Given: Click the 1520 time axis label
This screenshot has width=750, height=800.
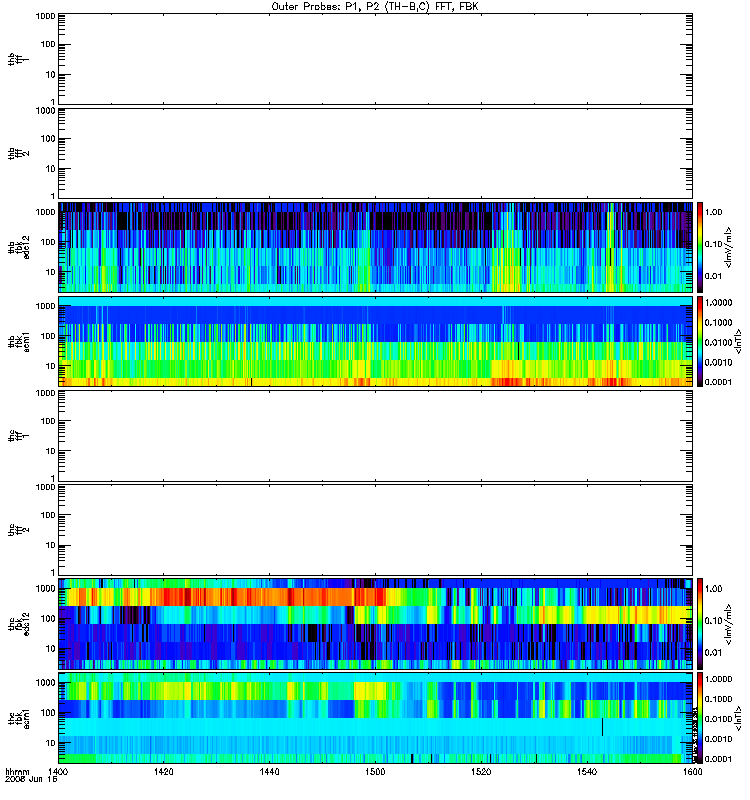Looking at the screenshot, I should tap(481, 772).
